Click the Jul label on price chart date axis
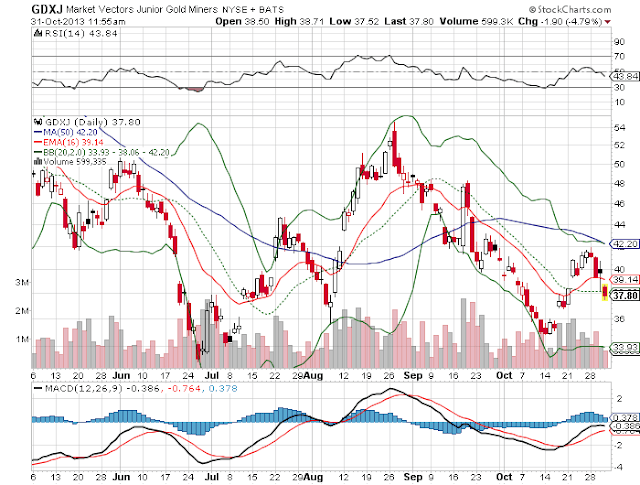The height and width of the screenshot is (485, 640). pyautogui.click(x=212, y=376)
